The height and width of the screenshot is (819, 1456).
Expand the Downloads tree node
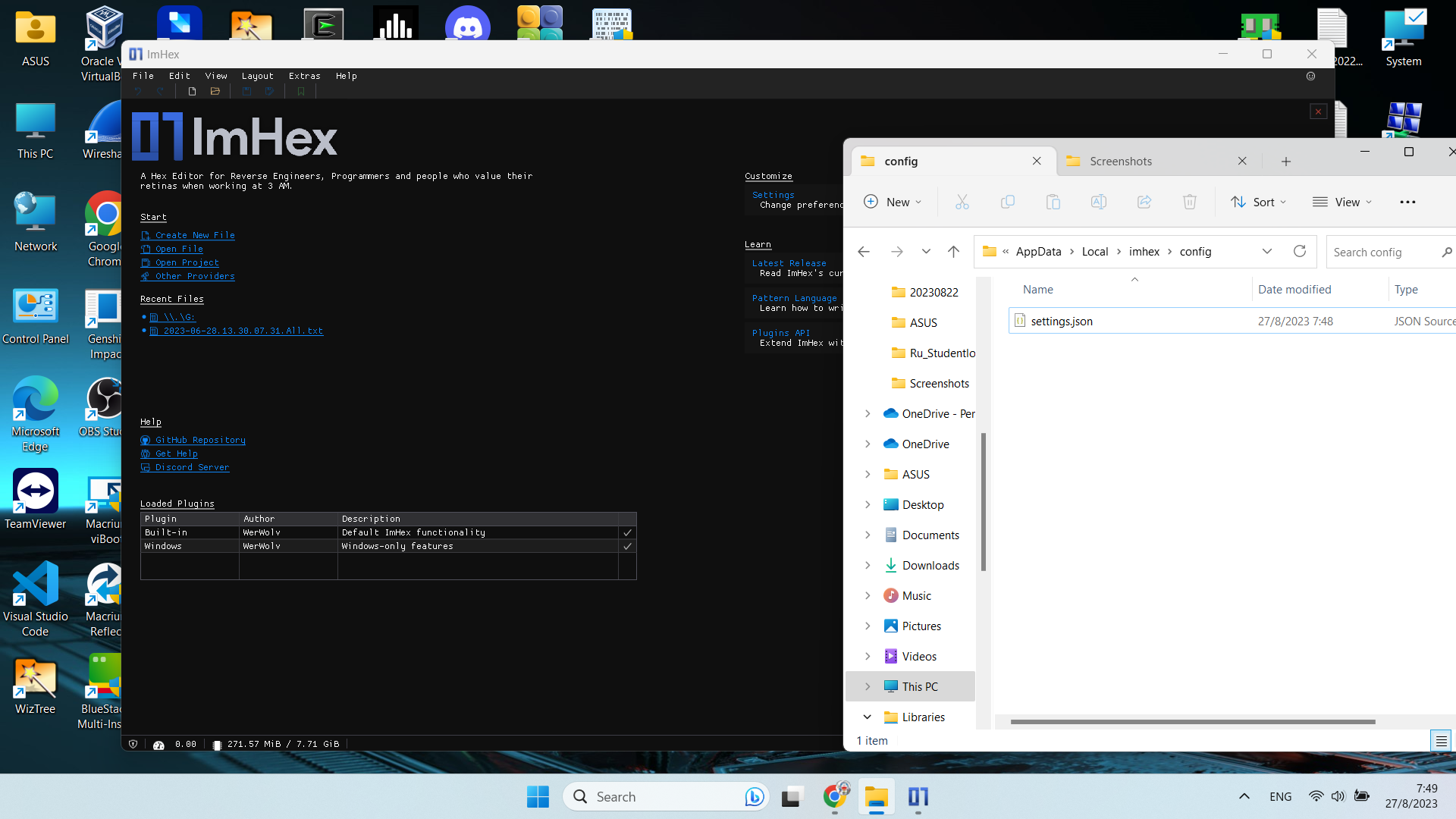(x=868, y=565)
